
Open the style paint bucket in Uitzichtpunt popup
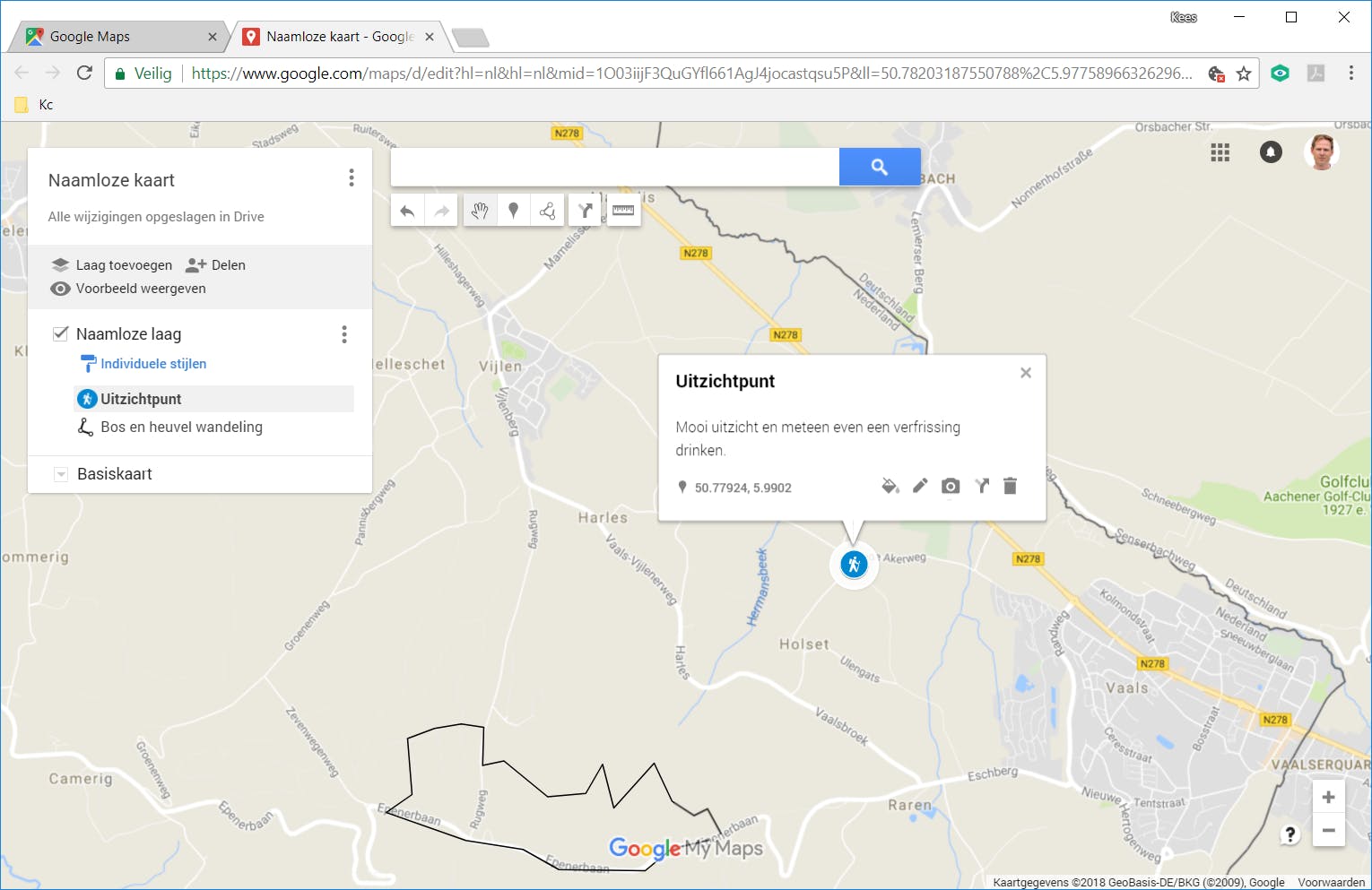point(890,486)
